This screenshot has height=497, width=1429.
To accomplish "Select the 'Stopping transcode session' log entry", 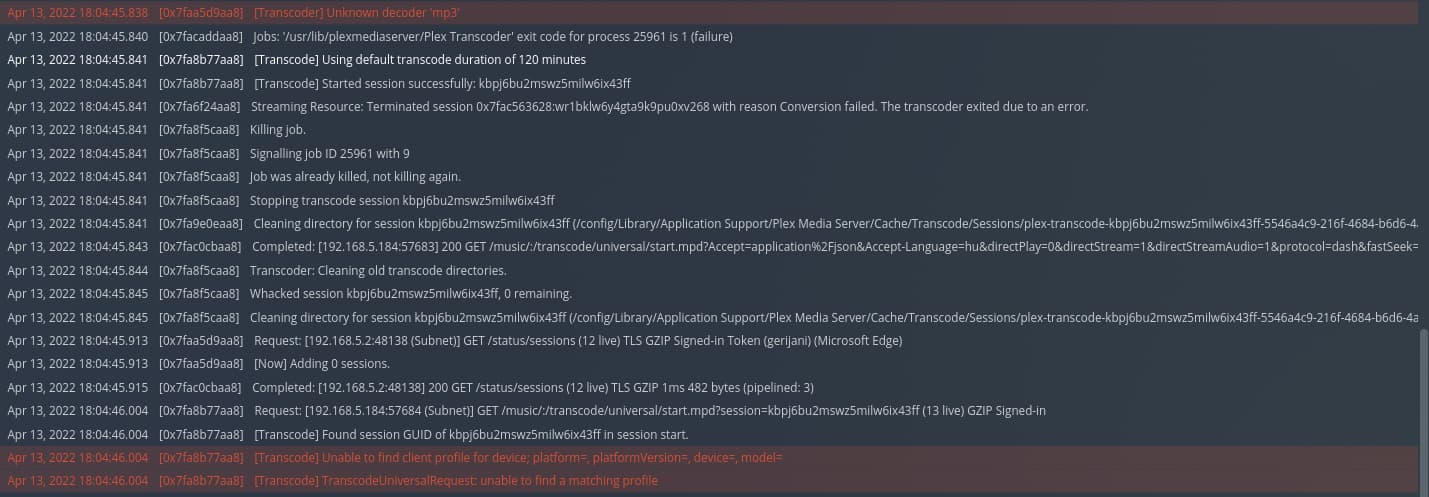I will tap(709, 200).
